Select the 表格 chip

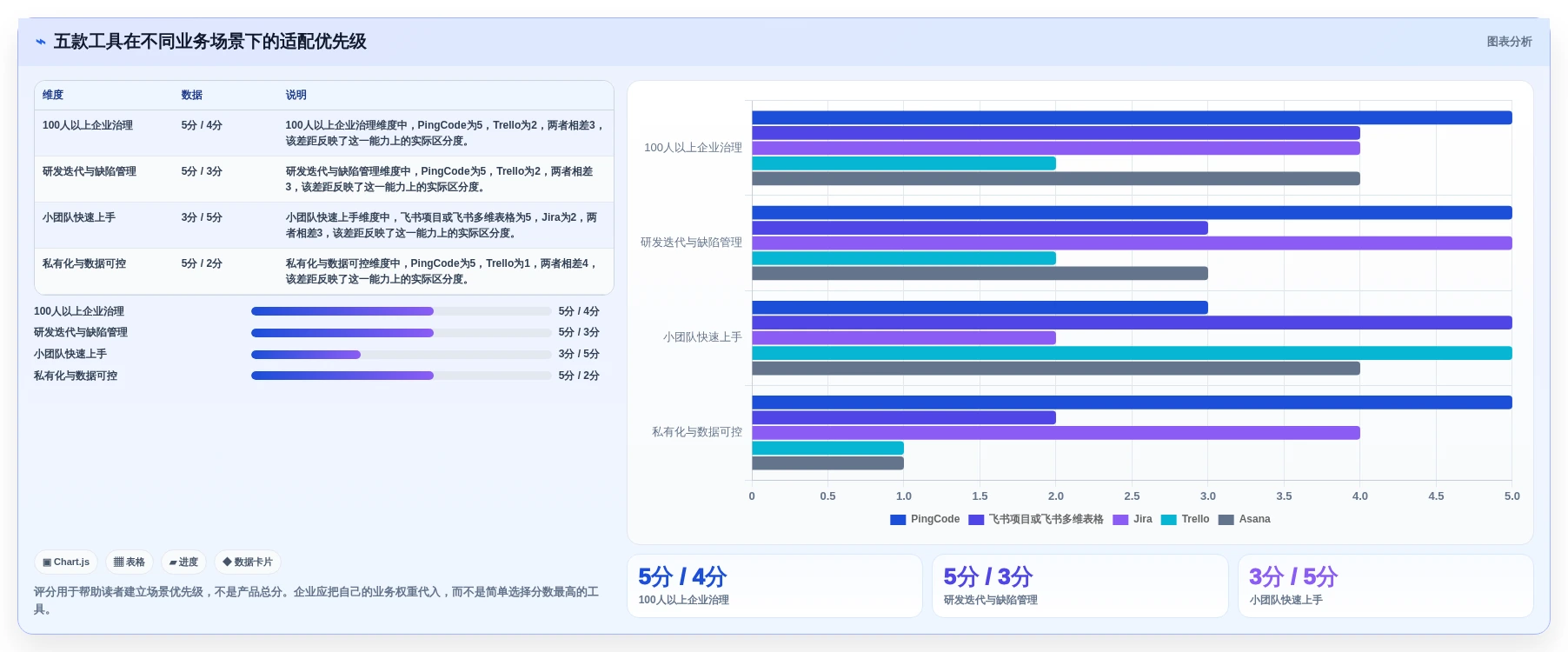130,562
